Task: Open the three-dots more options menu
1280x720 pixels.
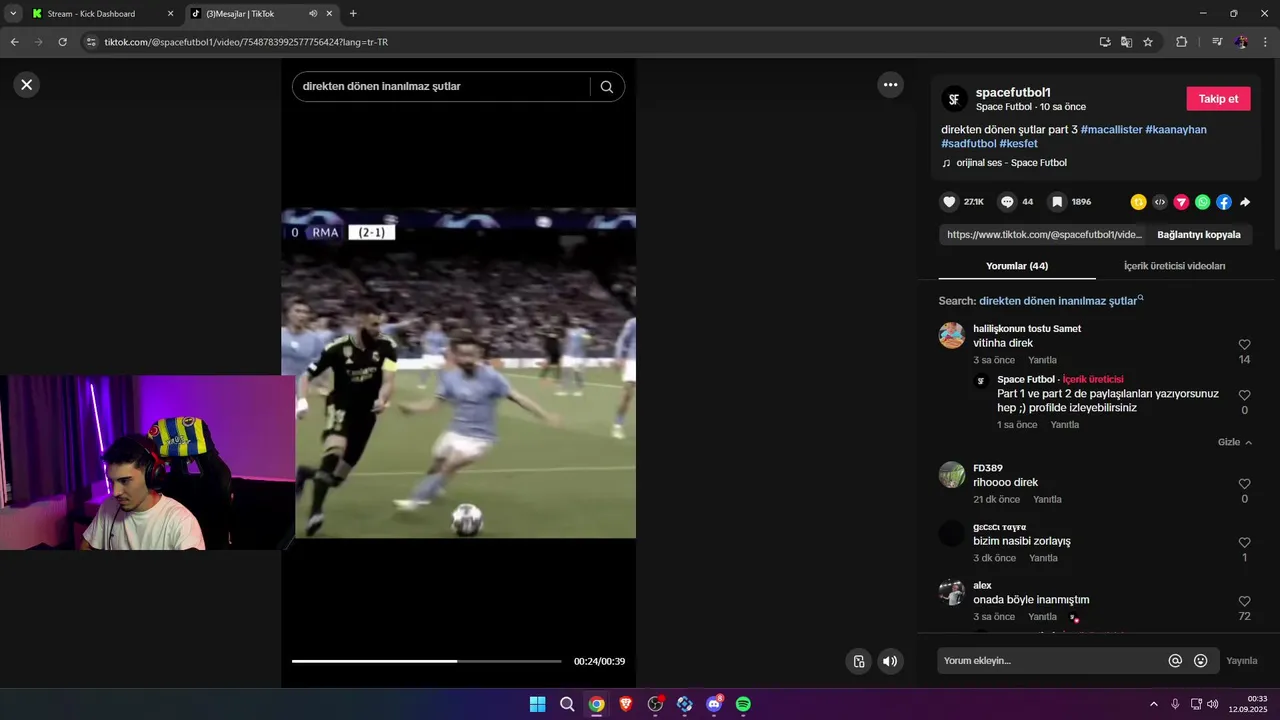Action: click(890, 85)
